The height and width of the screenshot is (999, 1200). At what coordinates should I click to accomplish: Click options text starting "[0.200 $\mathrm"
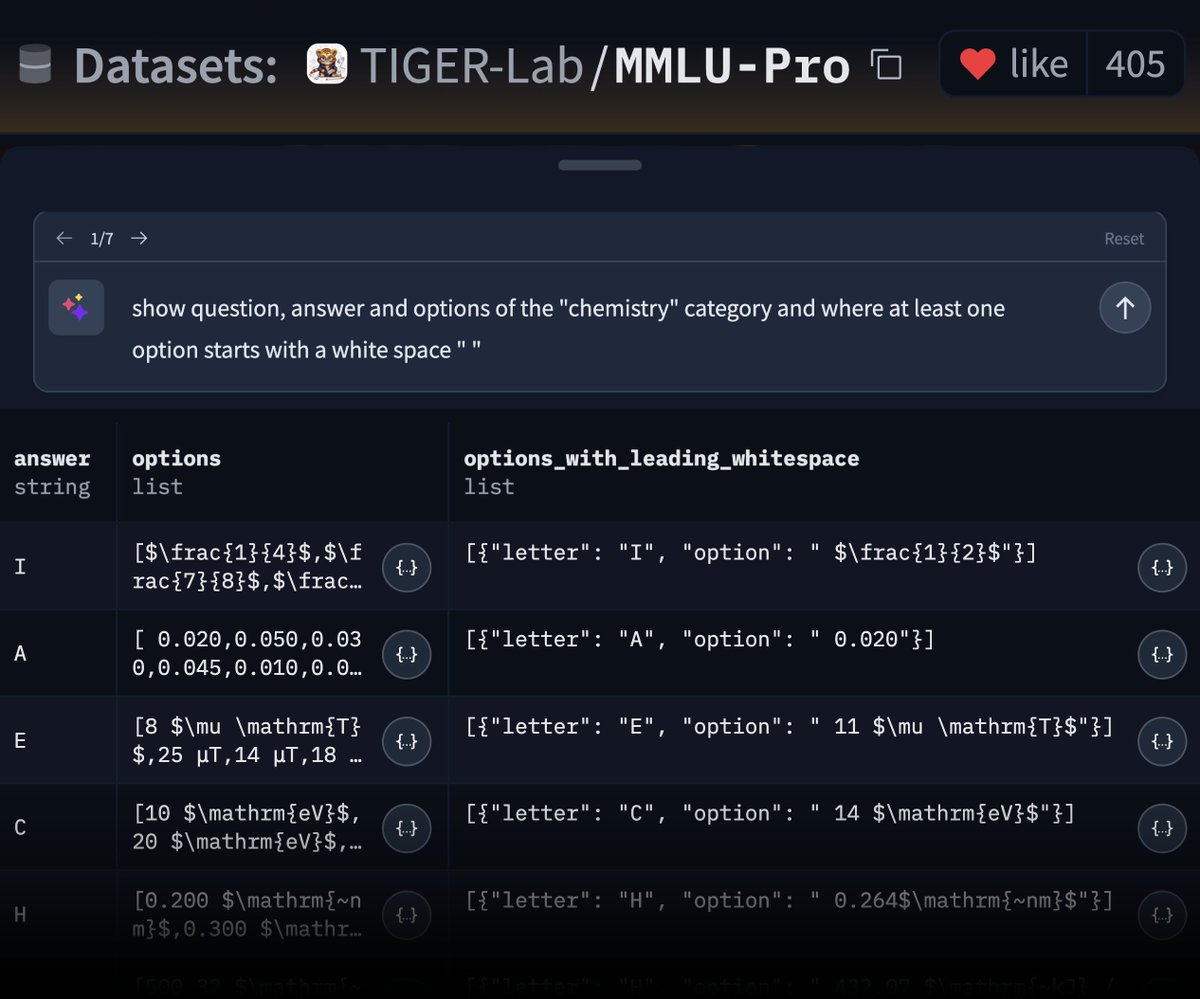tap(247, 914)
